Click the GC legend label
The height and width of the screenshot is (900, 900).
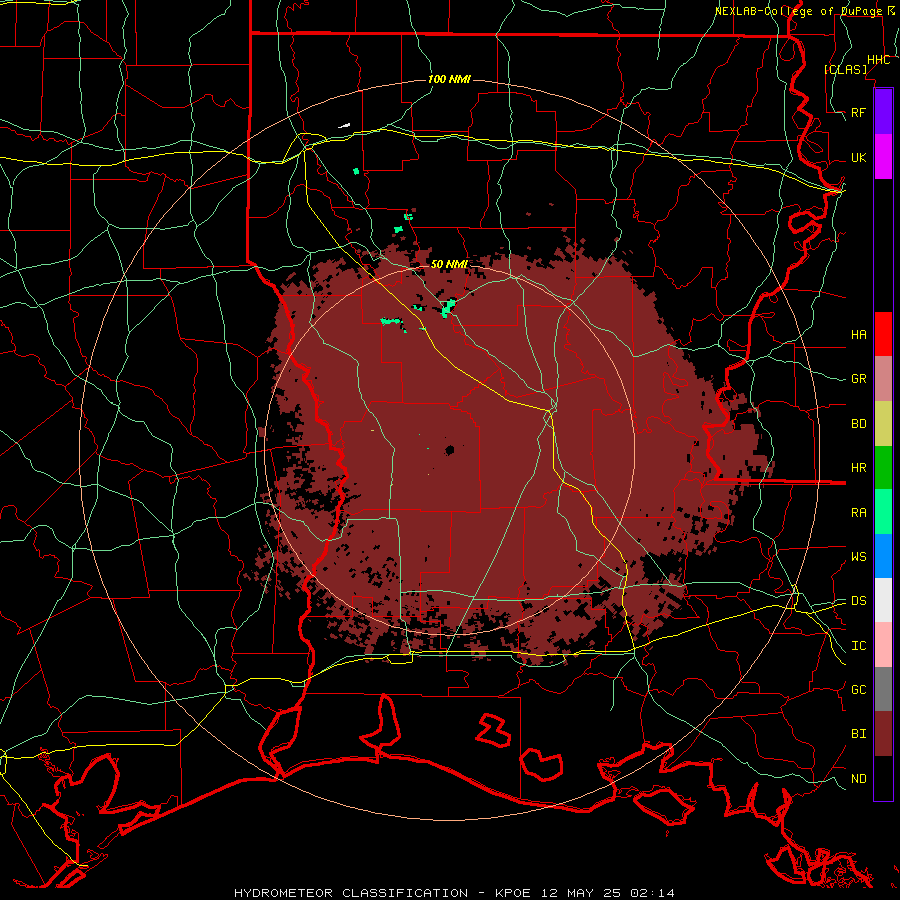click(x=859, y=689)
